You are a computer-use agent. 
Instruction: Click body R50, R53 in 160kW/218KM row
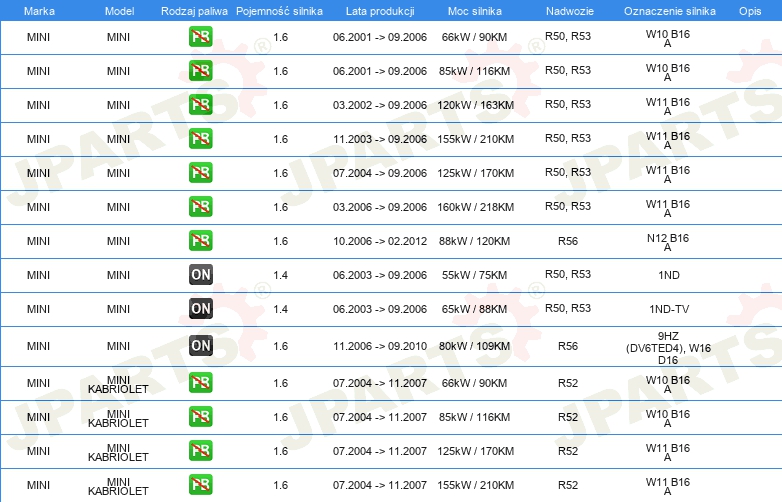[x=568, y=206]
